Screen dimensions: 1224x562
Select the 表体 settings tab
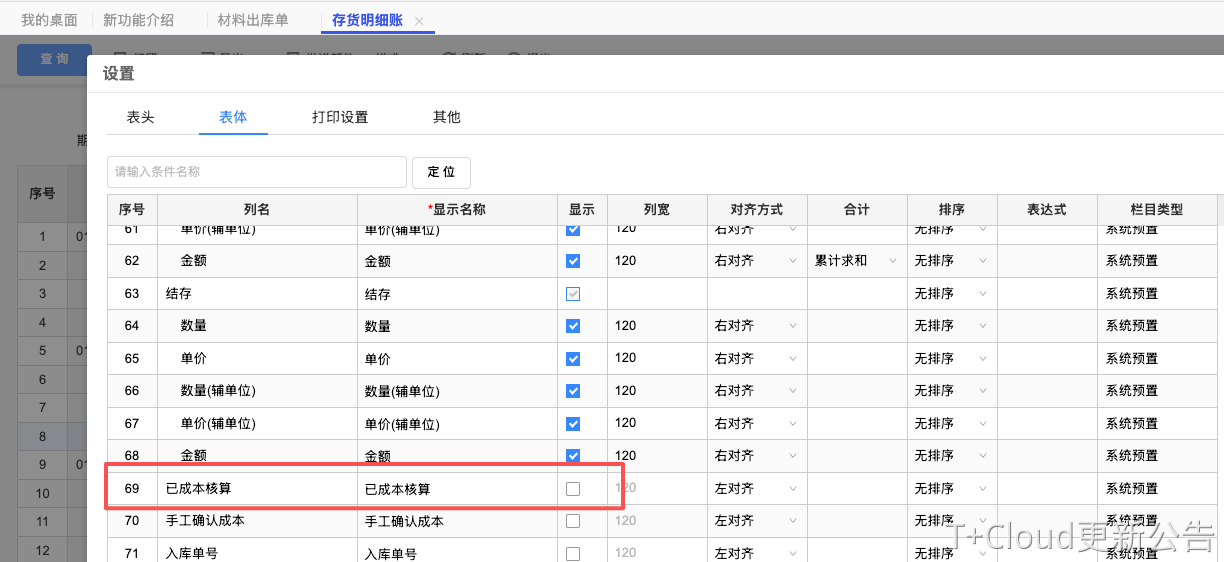pyautogui.click(x=233, y=117)
